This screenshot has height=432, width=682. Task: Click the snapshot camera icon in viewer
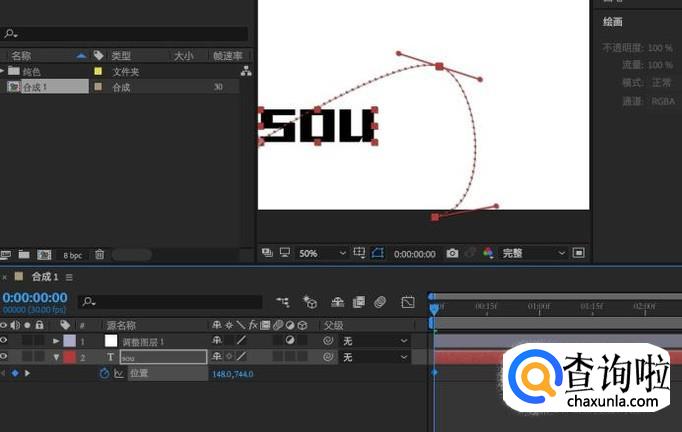pyautogui.click(x=452, y=254)
